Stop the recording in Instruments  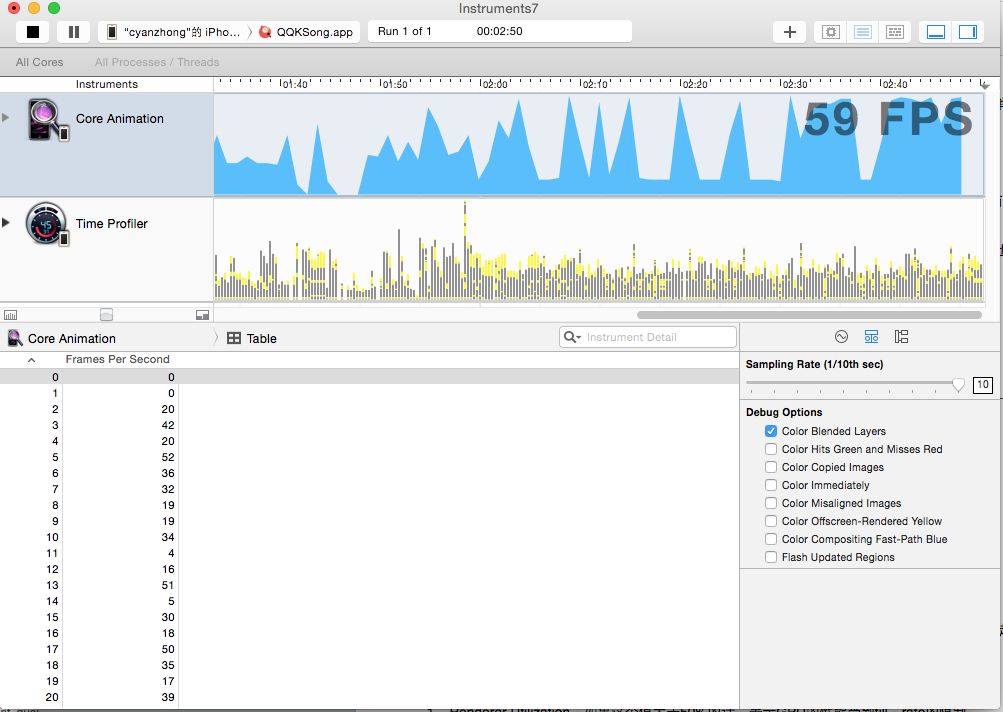click(x=32, y=32)
